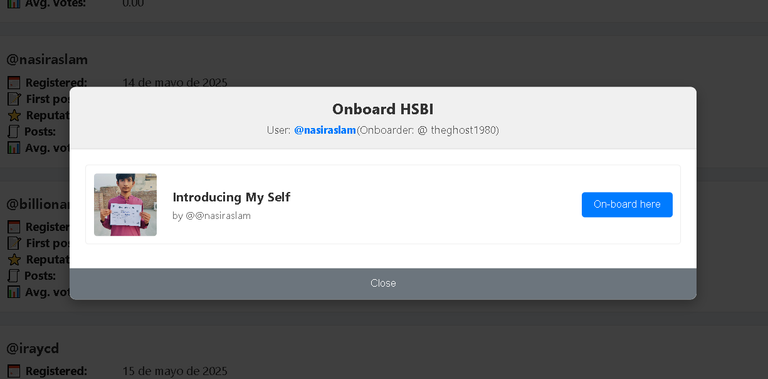
Task: Click calendar icon beside @nasiraslam's Registered label
Action: (14, 82)
